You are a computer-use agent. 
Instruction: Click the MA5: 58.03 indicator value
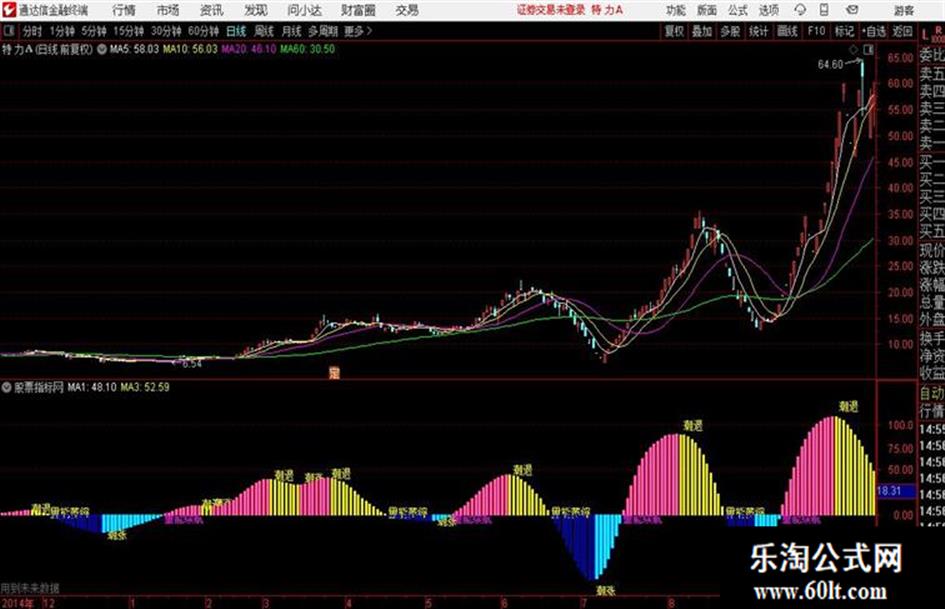point(134,49)
